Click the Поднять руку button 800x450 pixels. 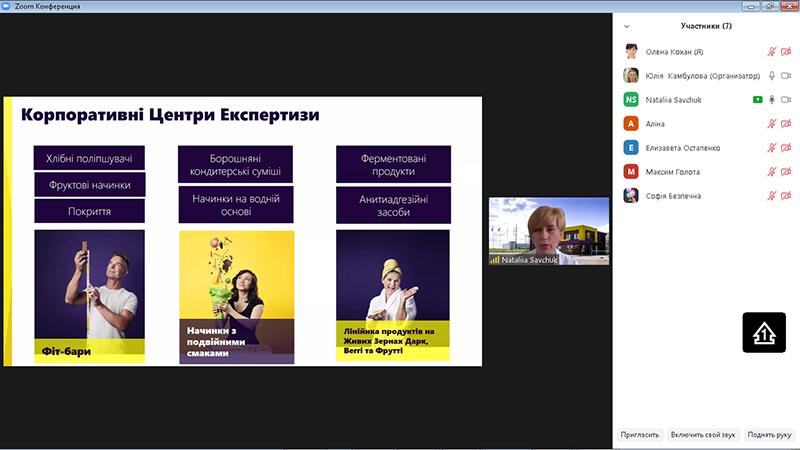pos(769,435)
